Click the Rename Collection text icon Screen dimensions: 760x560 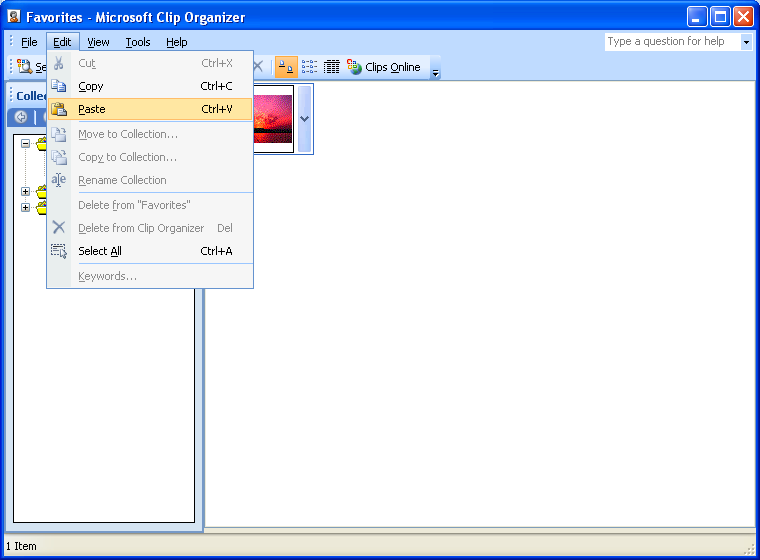click(x=59, y=180)
